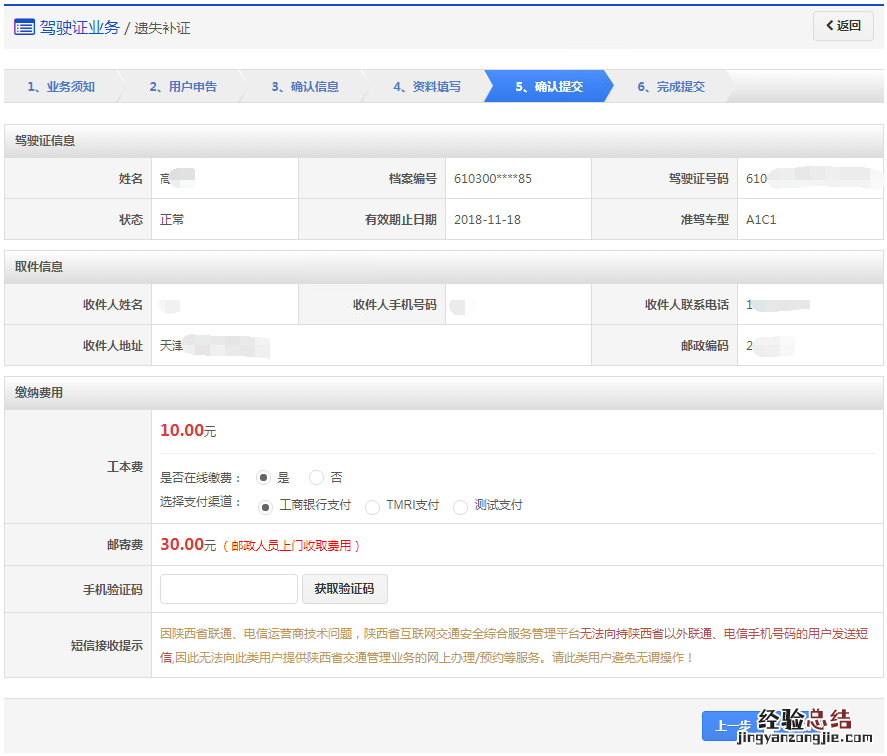Click the 获取验证码 button
The width and height of the screenshot is (887, 756).
click(x=344, y=589)
